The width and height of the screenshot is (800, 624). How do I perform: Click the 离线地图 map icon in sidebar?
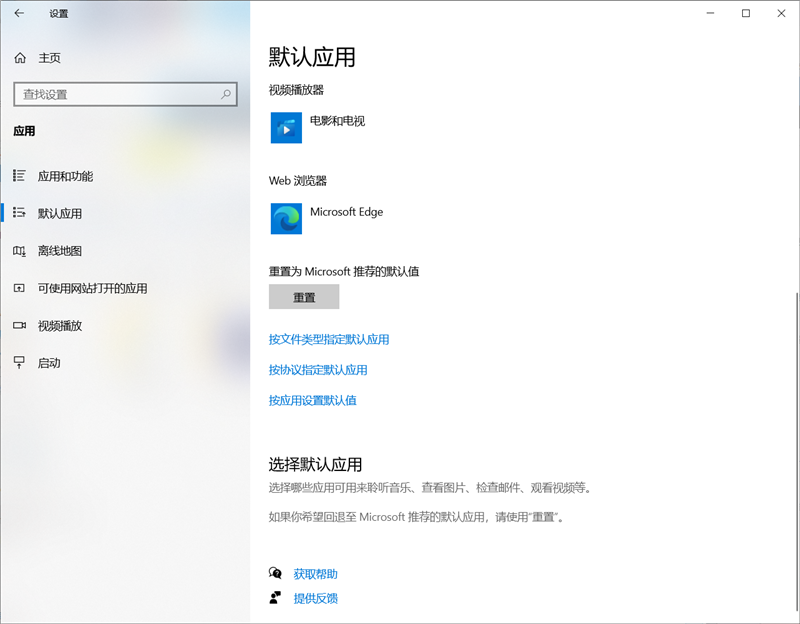[x=18, y=251]
